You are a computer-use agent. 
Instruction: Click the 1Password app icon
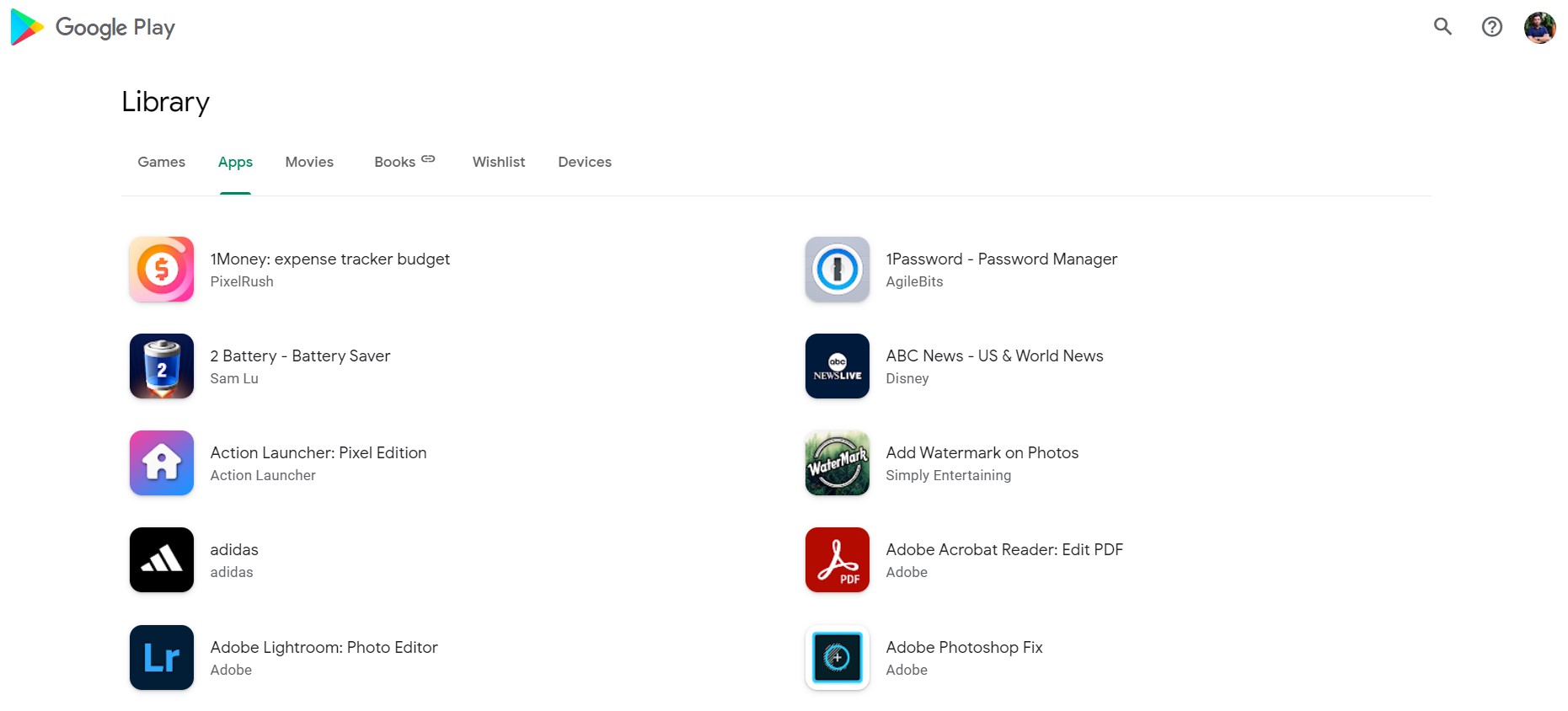(x=837, y=270)
